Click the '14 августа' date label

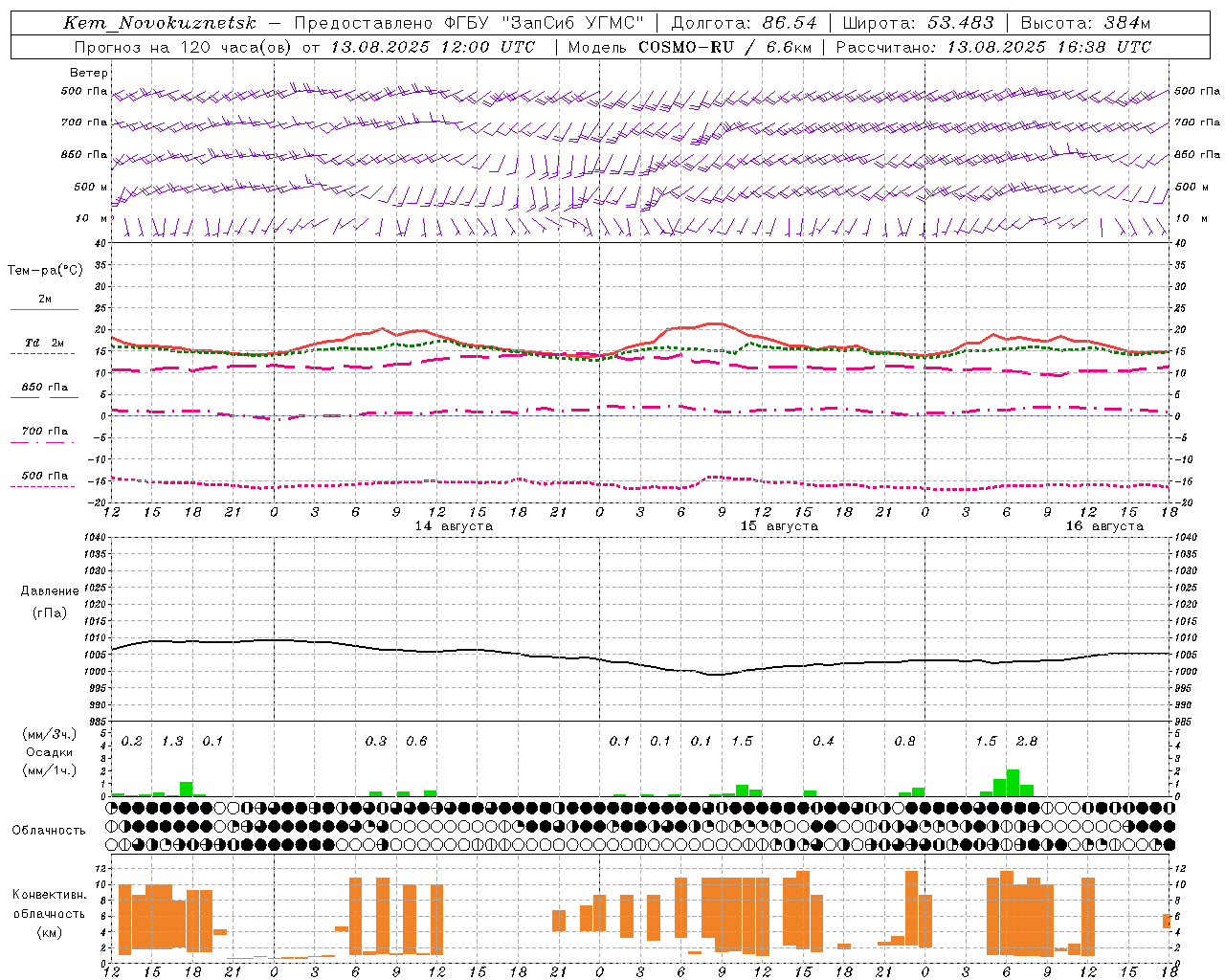[454, 526]
